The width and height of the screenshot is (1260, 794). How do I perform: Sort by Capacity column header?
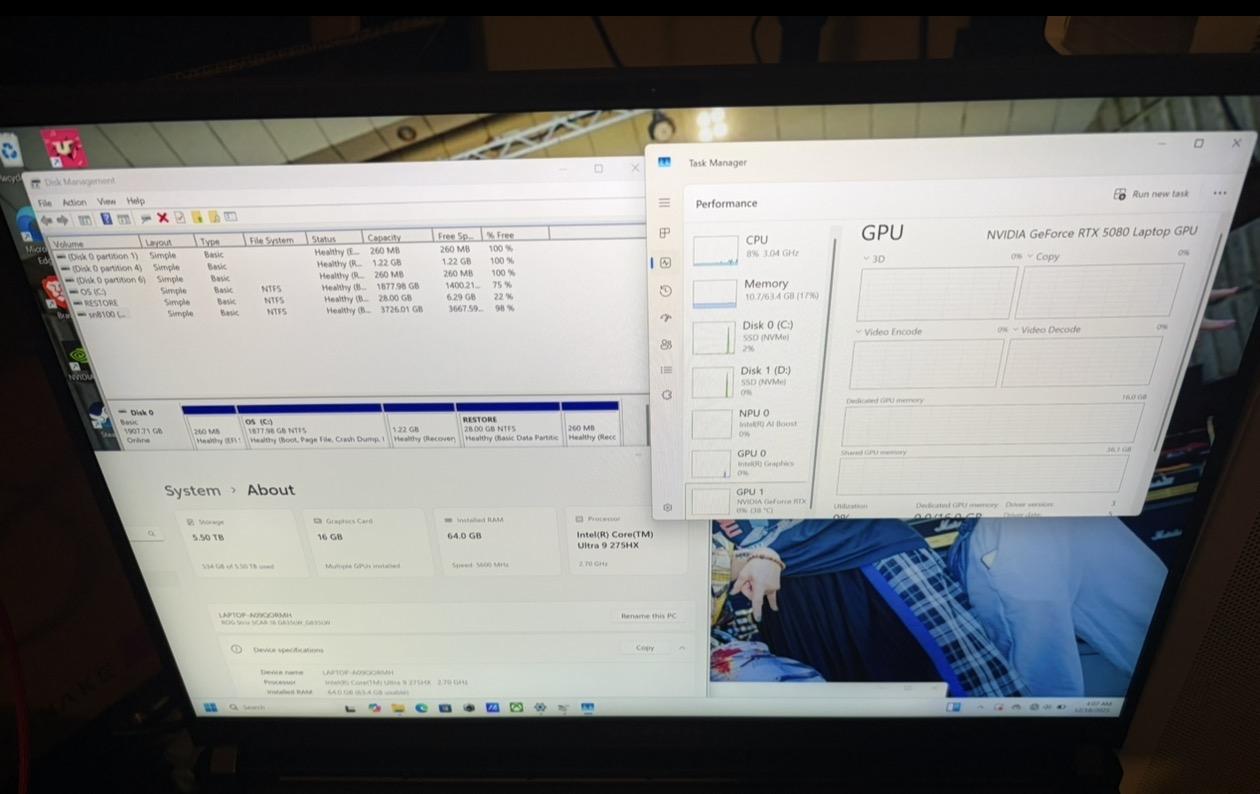(x=398, y=238)
